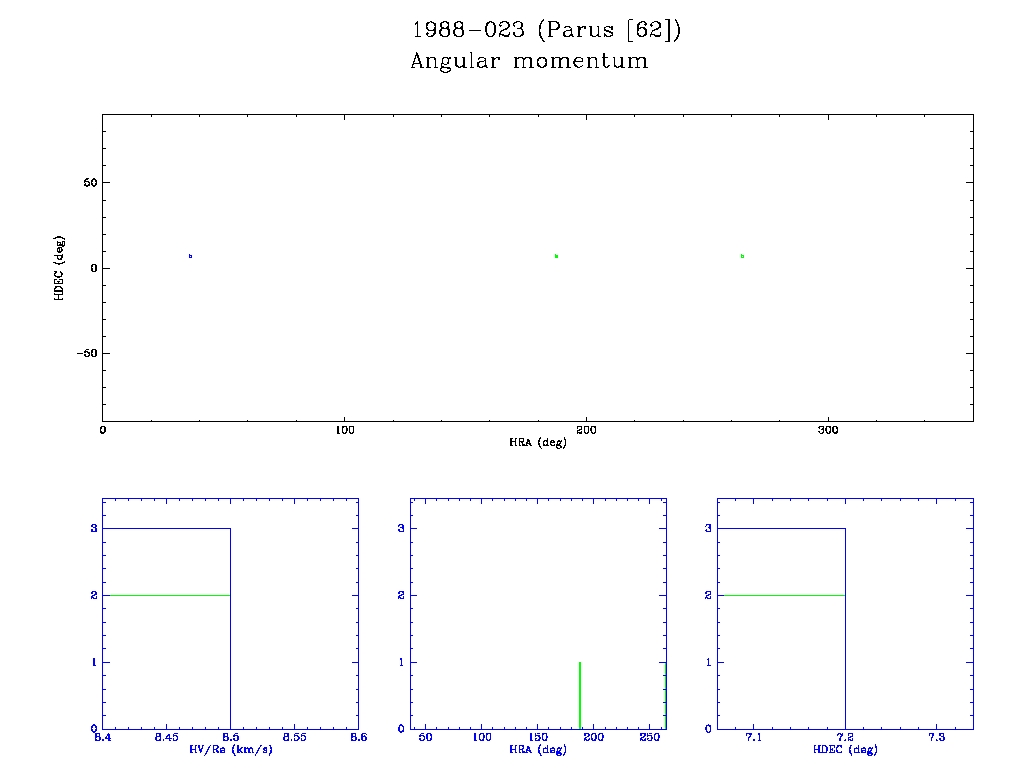This screenshot has width=1024, height=768.
Task: Click the HDEC (deg) label under the right histogram
Action: click(x=845, y=749)
